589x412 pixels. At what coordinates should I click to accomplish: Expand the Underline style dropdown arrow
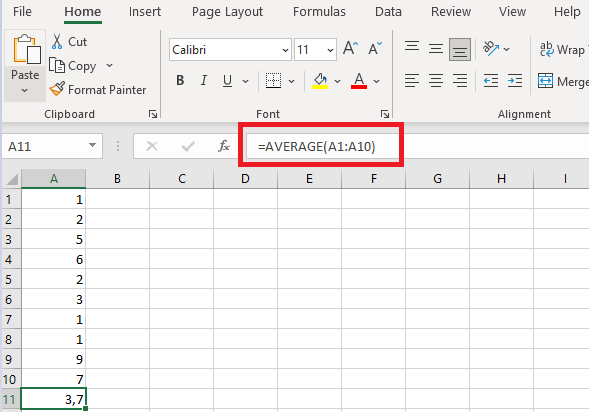(x=245, y=81)
